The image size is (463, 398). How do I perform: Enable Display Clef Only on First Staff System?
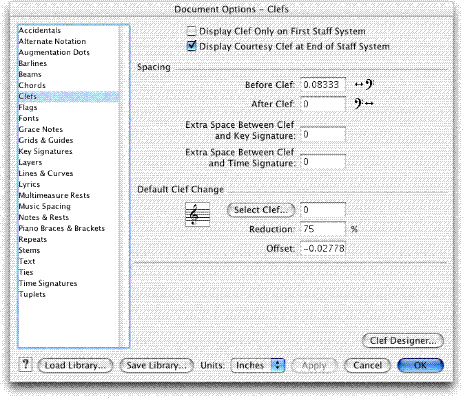coord(191,31)
